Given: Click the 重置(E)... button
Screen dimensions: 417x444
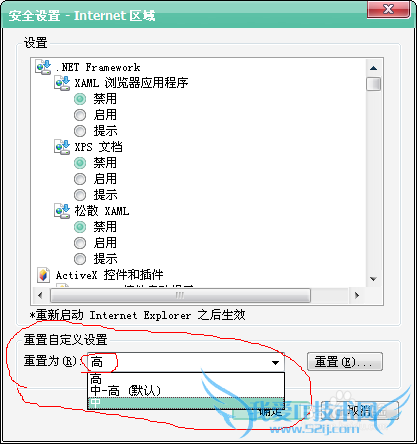Looking at the screenshot, I should click(345, 362).
